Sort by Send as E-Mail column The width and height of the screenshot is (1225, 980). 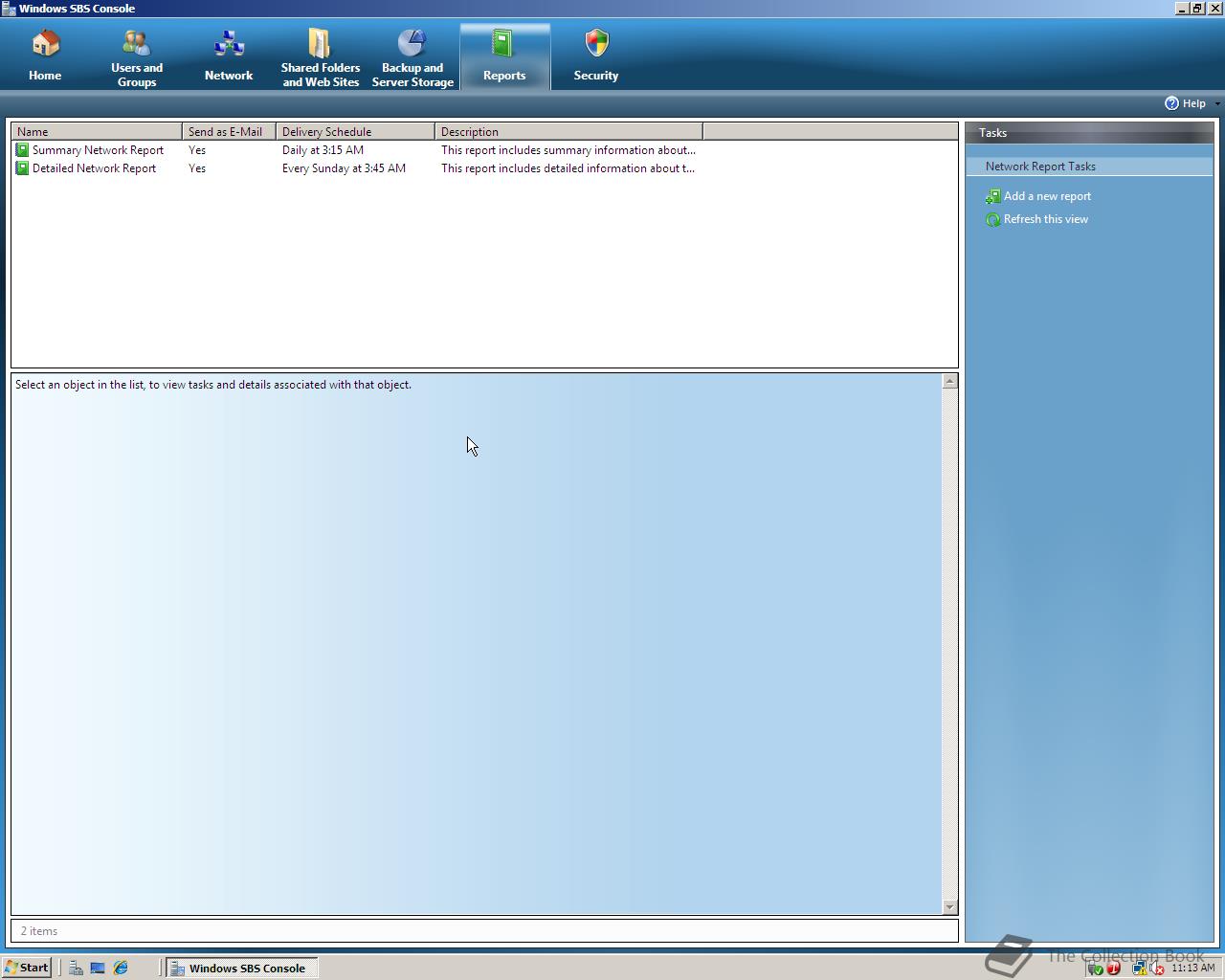(229, 131)
